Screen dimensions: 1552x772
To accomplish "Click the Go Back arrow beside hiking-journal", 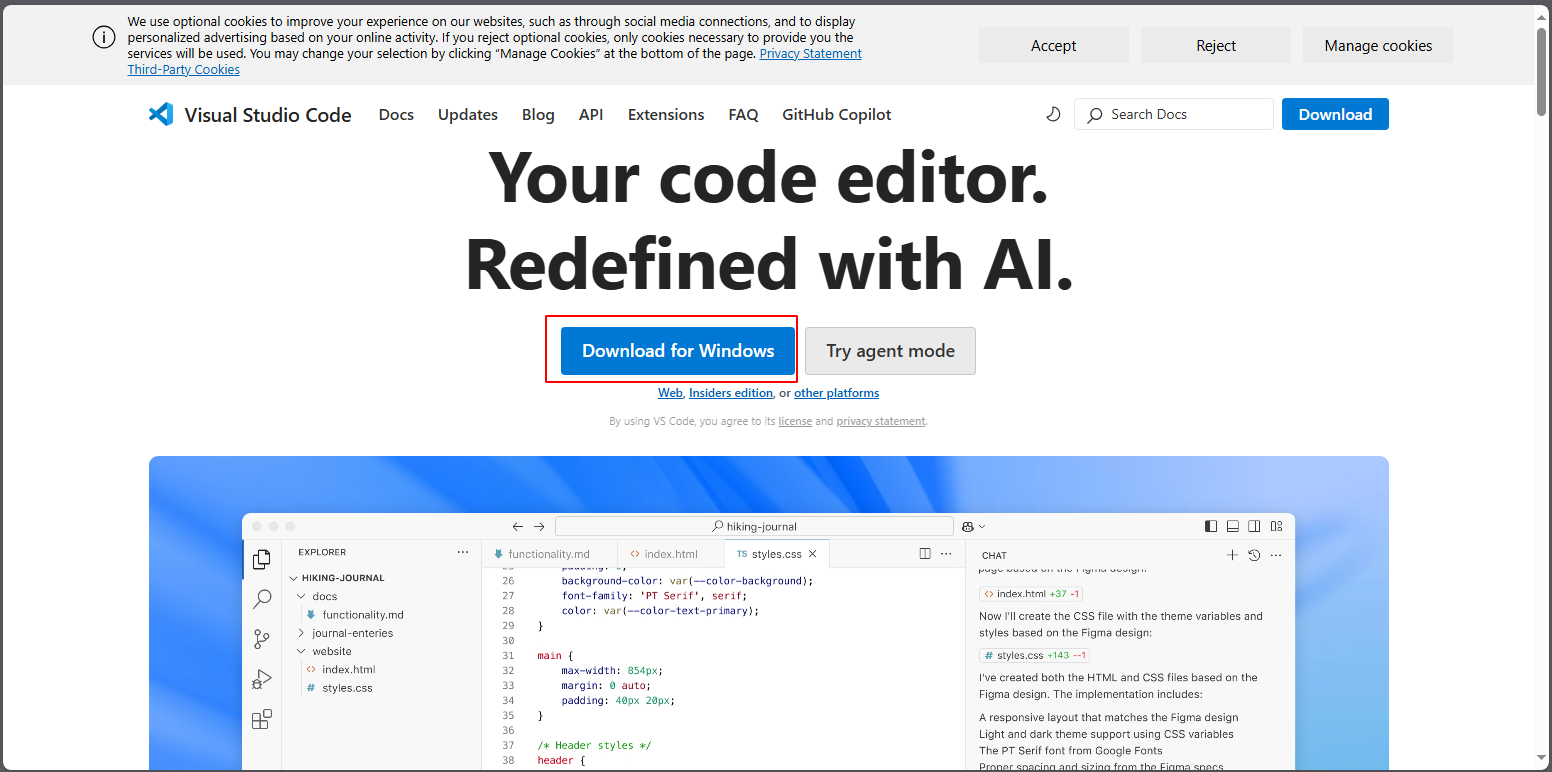I will tap(517, 526).
